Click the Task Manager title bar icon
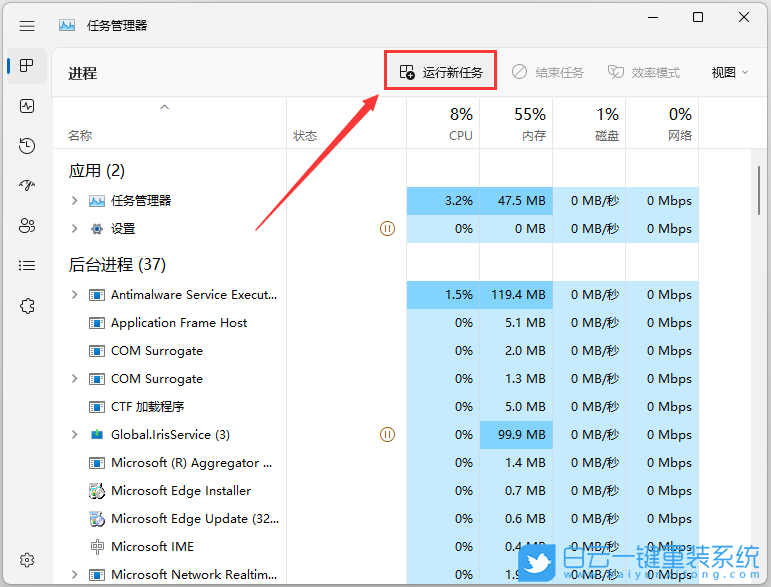This screenshot has height=587, width=771. coord(67,26)
